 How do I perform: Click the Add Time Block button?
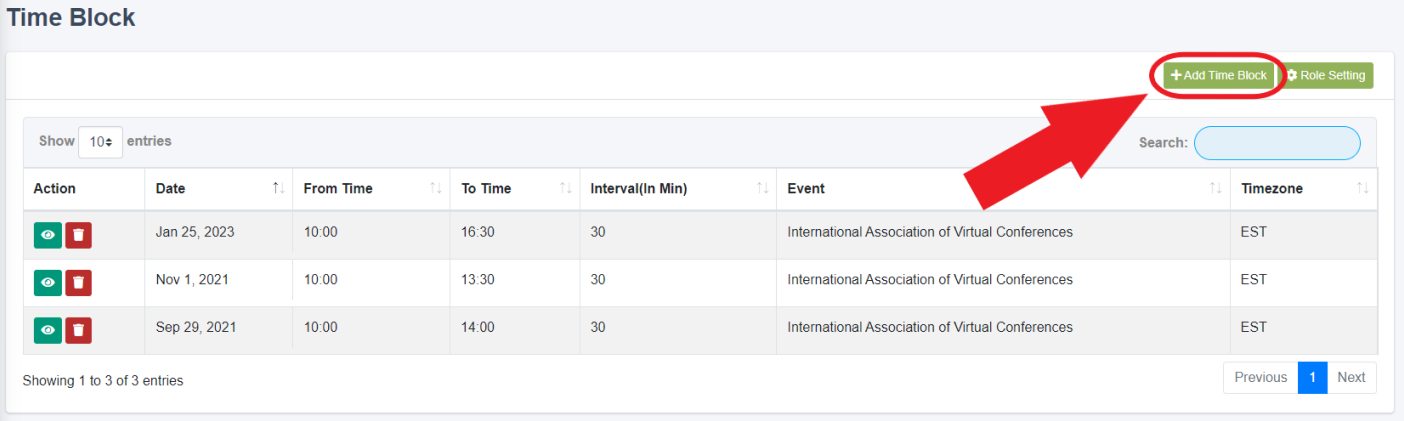(1219, 75)
